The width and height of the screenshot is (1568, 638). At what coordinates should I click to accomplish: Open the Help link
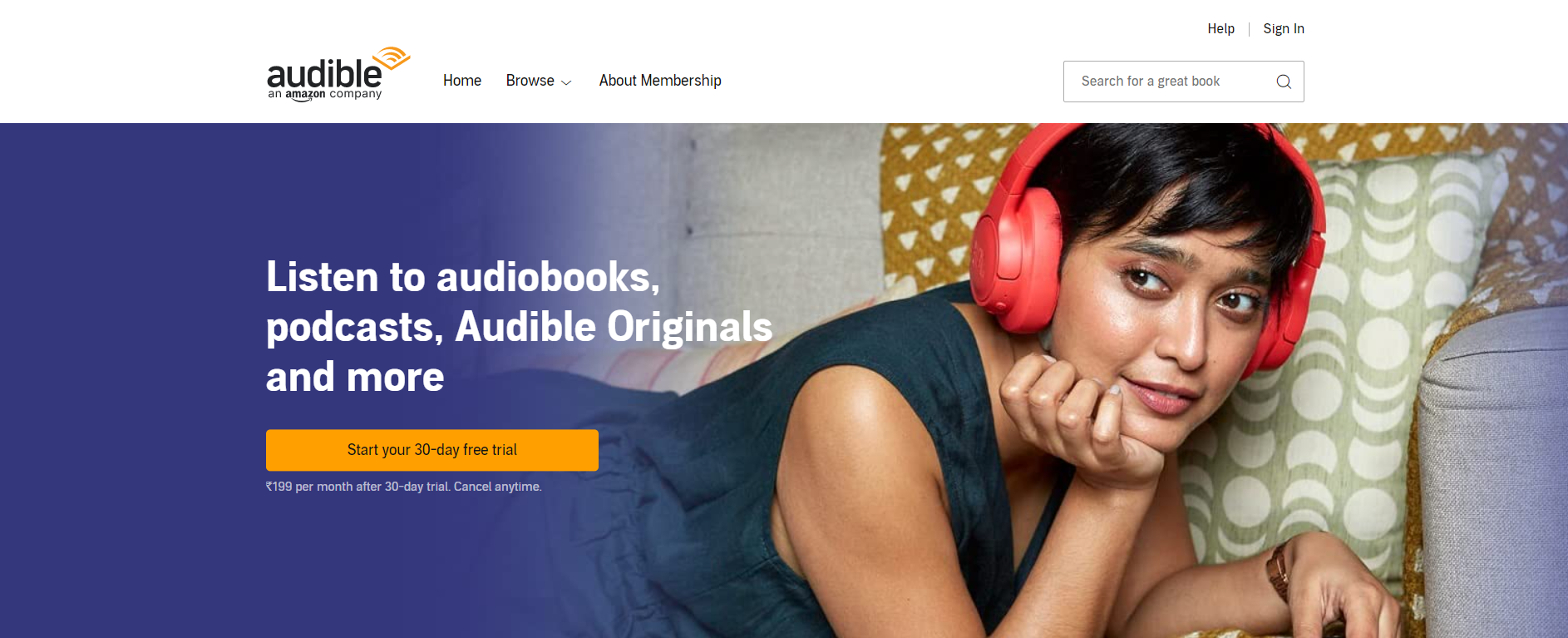pyautogui.click(x=1220, y=28)
